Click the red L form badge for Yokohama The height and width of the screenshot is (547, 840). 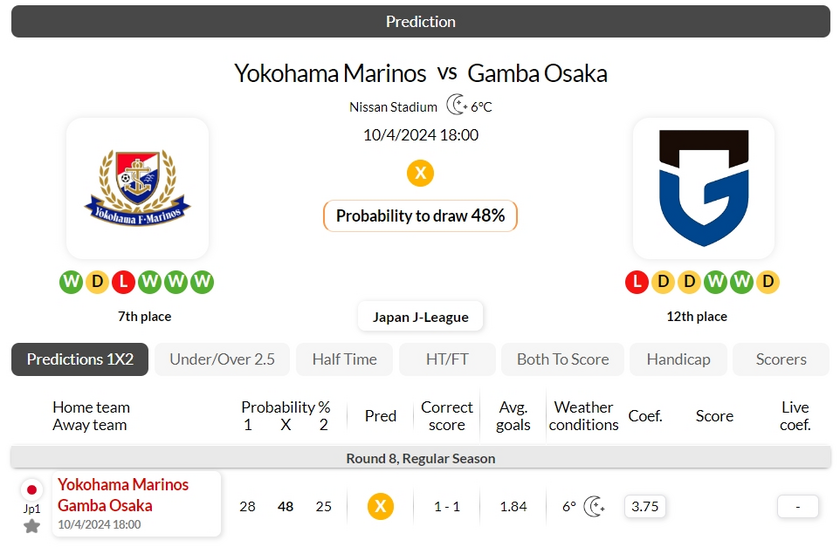123,282
